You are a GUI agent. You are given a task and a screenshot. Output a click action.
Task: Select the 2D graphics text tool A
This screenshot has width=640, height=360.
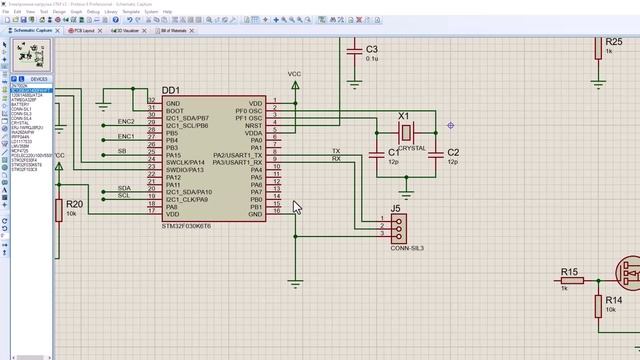tap(4, 190)
